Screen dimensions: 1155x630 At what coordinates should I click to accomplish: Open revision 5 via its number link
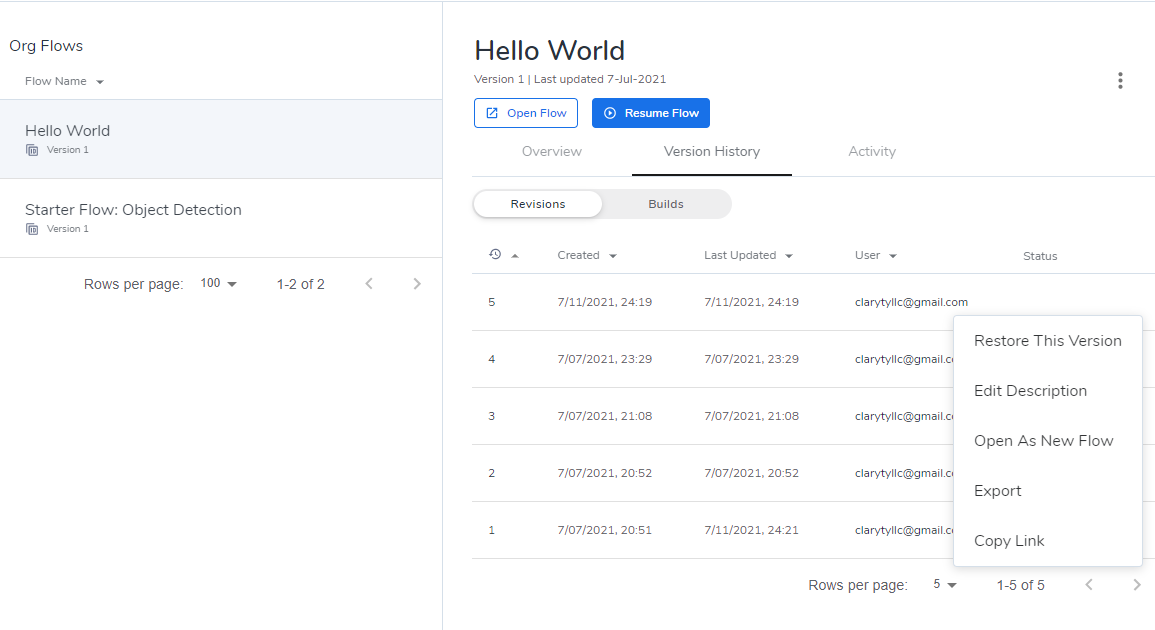point(491,301)
